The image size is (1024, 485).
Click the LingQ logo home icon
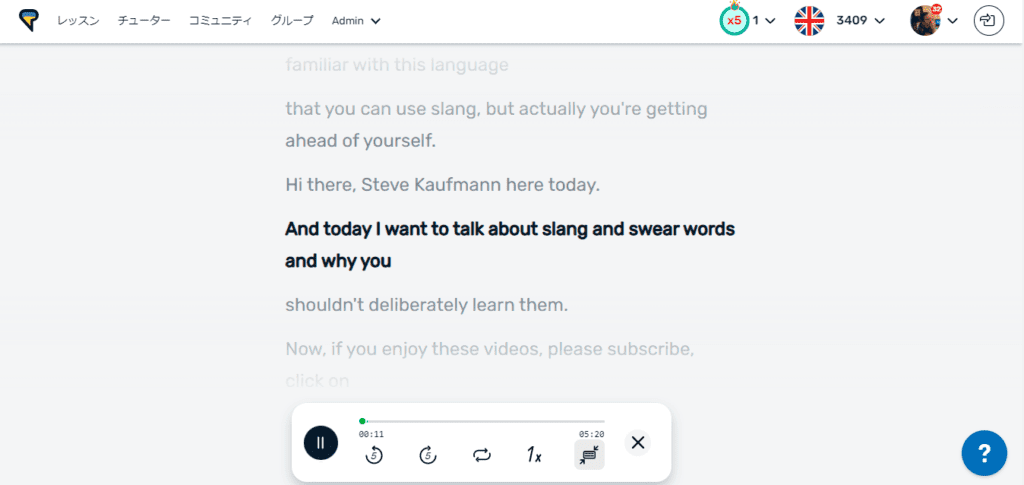pos(28,20)
